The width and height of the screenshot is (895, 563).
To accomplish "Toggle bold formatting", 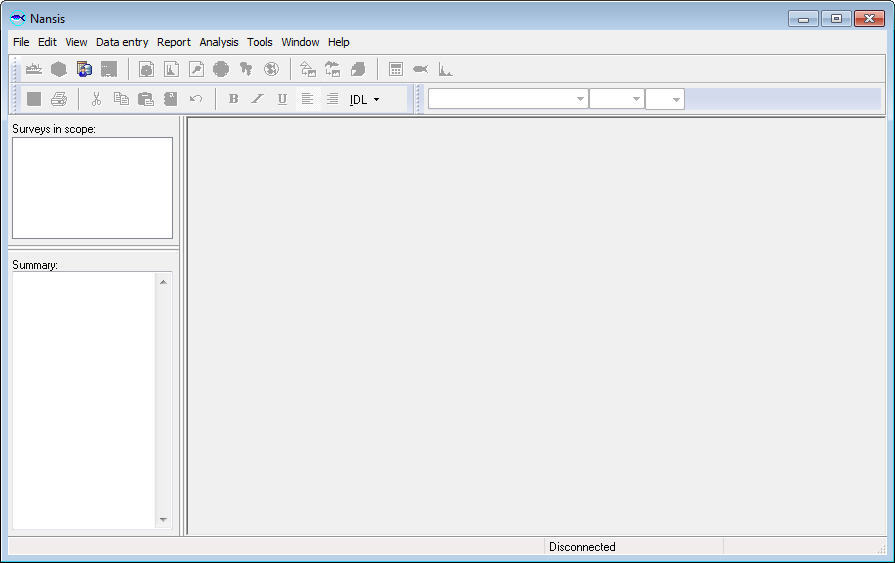I will click(x=233, y=99).
